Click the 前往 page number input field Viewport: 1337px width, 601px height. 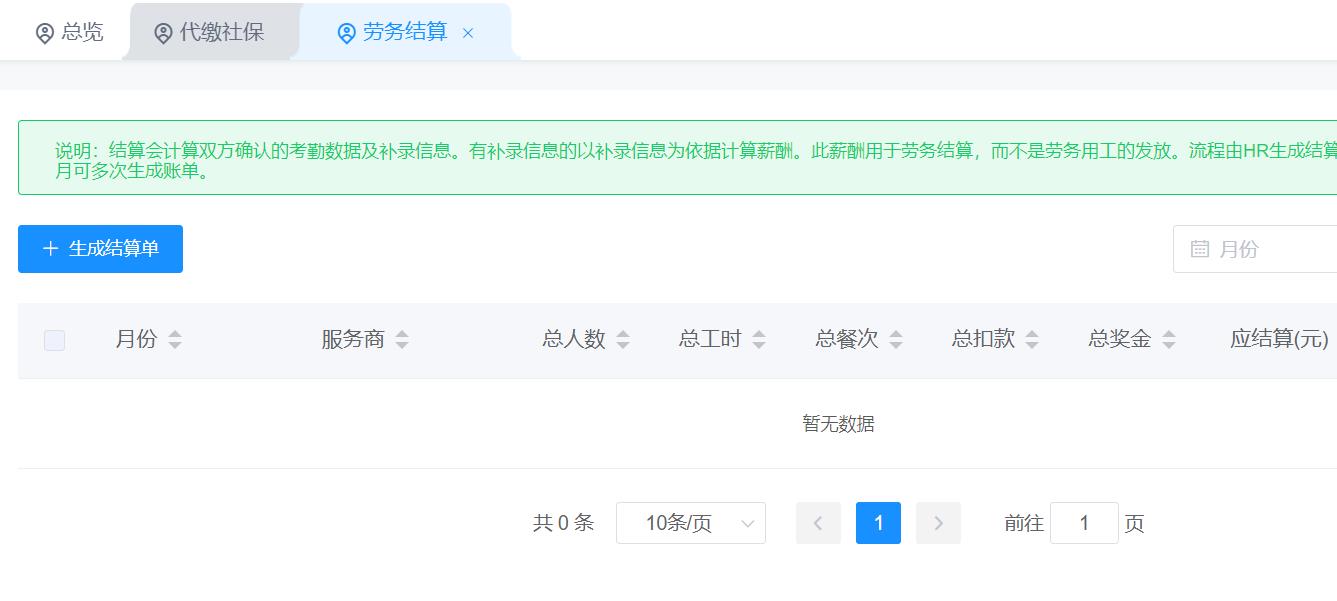click(1084, 522)
